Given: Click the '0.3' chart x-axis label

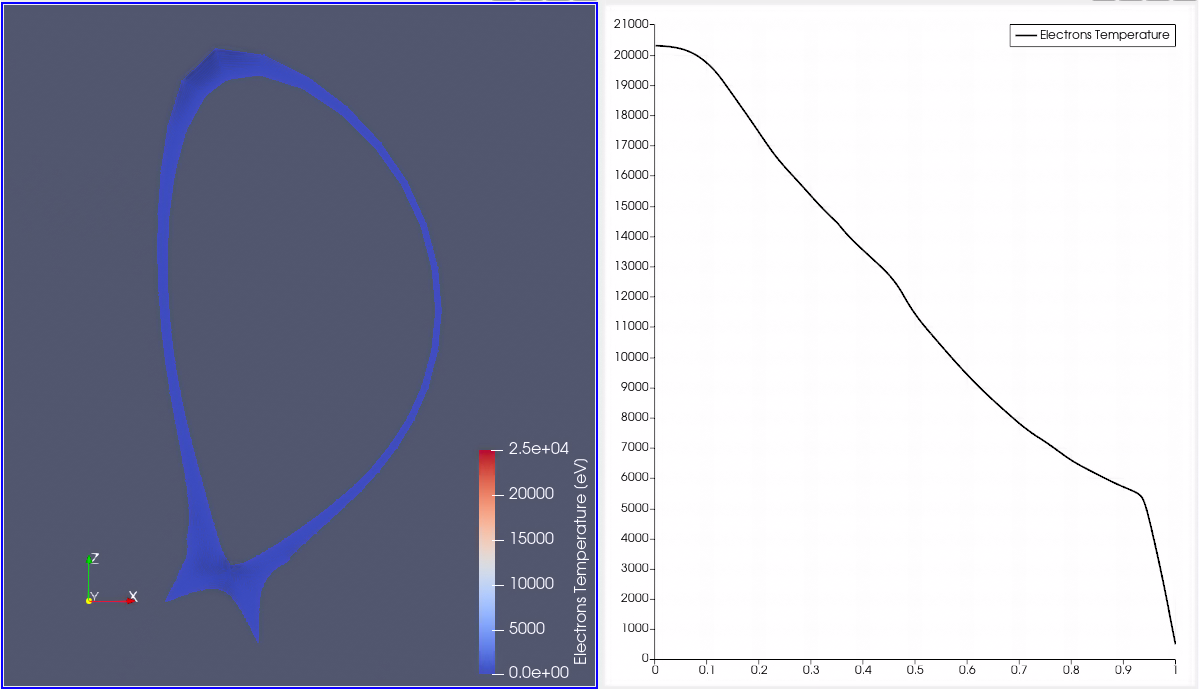Looking at the screenshot, I should pos(811,670).
